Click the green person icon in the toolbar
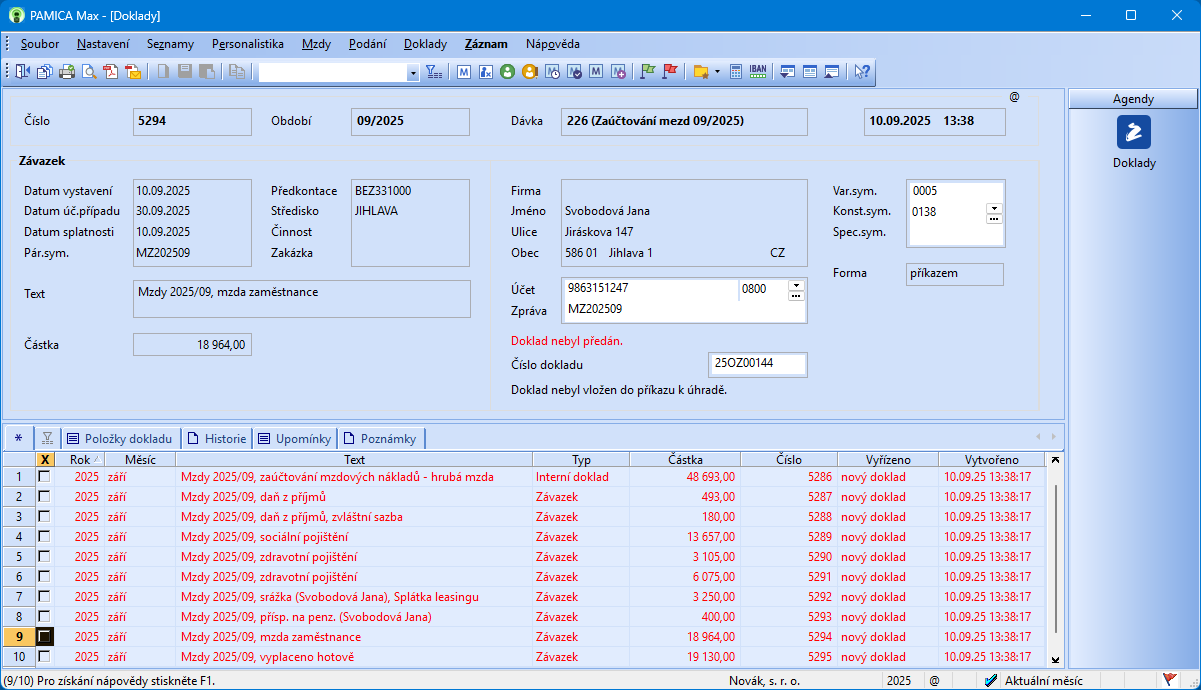 click(507, 72)
